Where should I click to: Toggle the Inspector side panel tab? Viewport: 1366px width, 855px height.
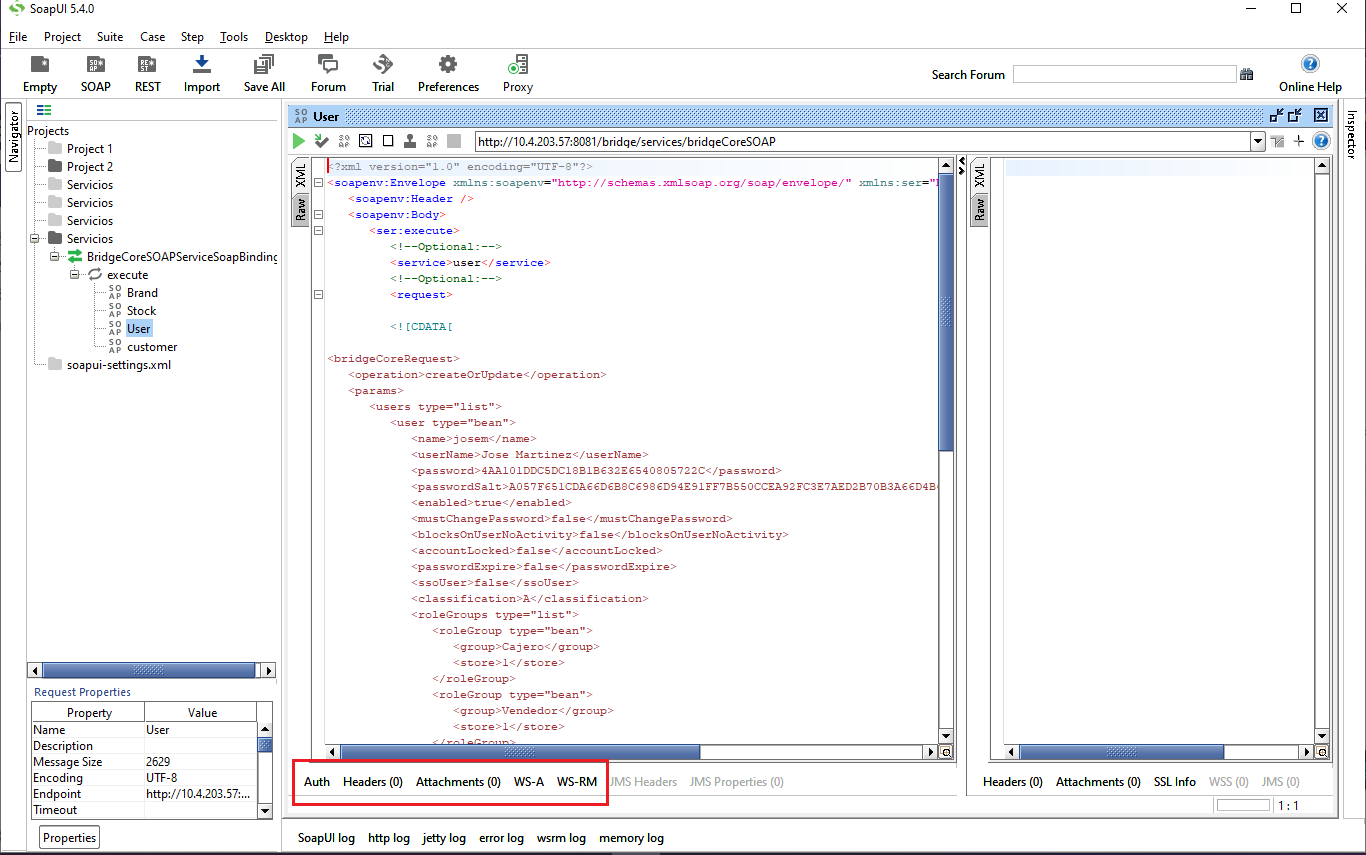1351,134
